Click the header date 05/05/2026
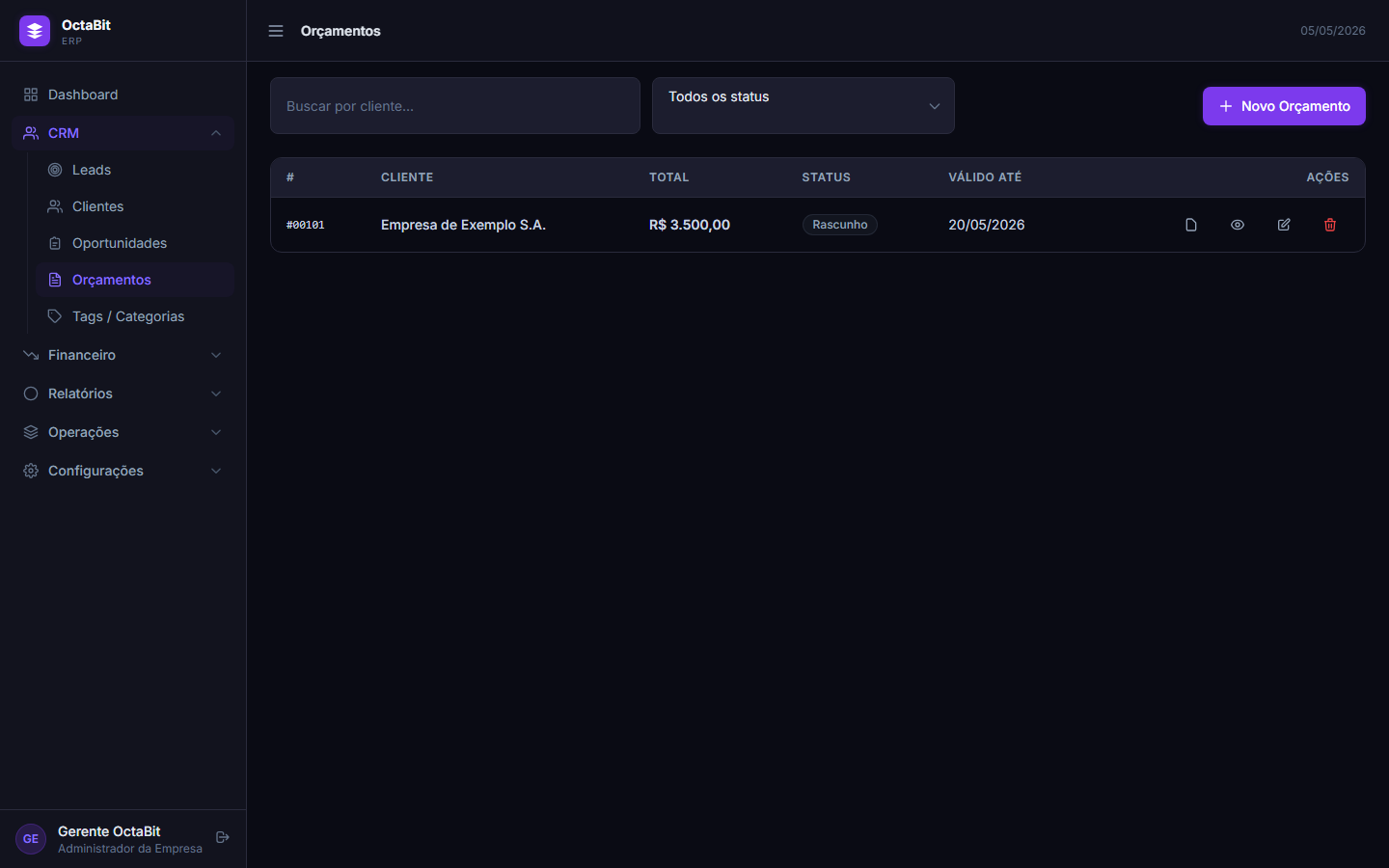The width and height of the screenshot is (1389, 868). click(1333, 31)
